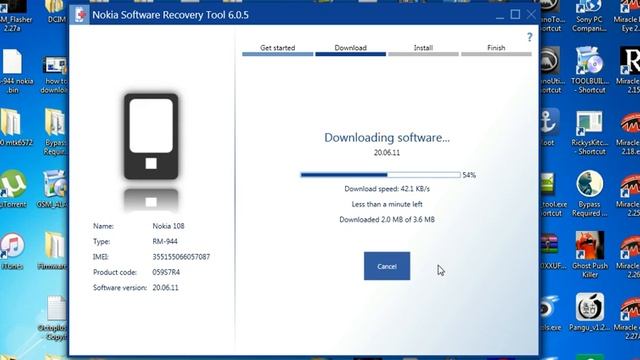Viewport: 640px width, 360px height.
Task: Open the Ghost Push Killer desktop icon
Action: click(x=590, y=255)
